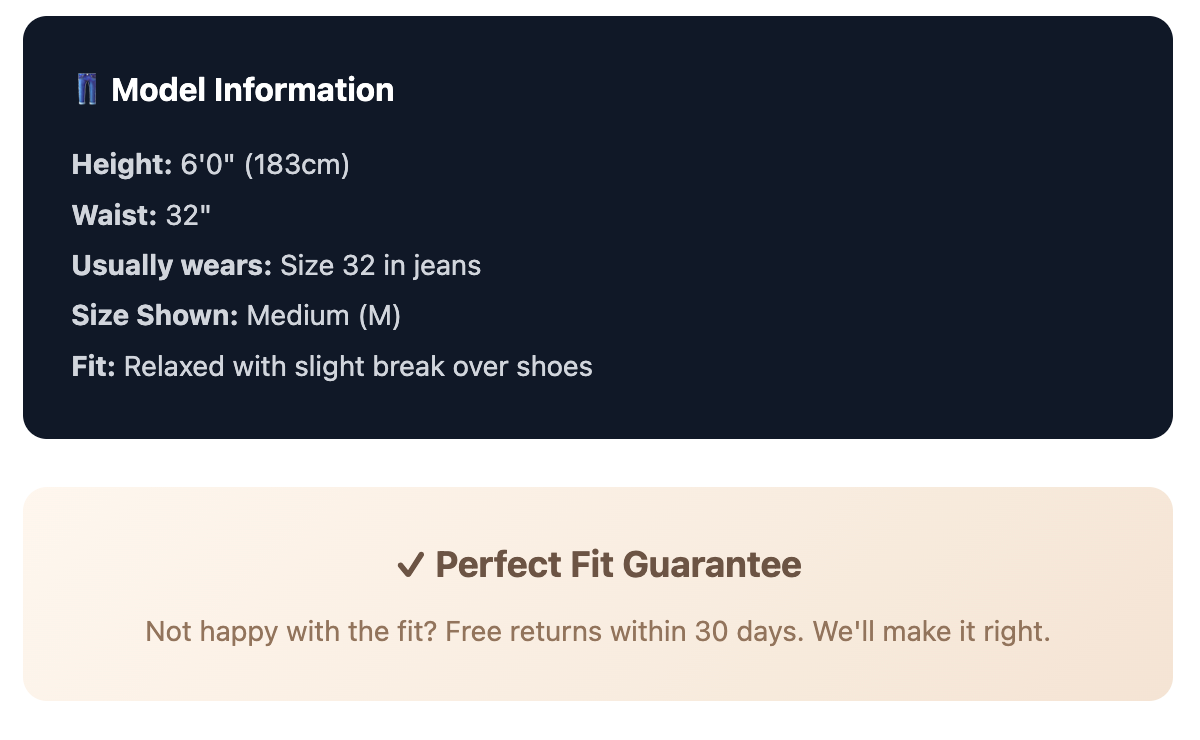Click the bold Fit label
Viewport: 1200px width, 740px height.
coord(93,366)
